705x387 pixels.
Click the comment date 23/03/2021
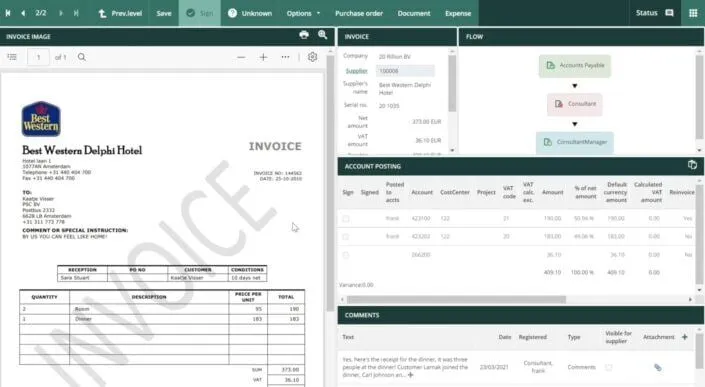pos(494,367)
